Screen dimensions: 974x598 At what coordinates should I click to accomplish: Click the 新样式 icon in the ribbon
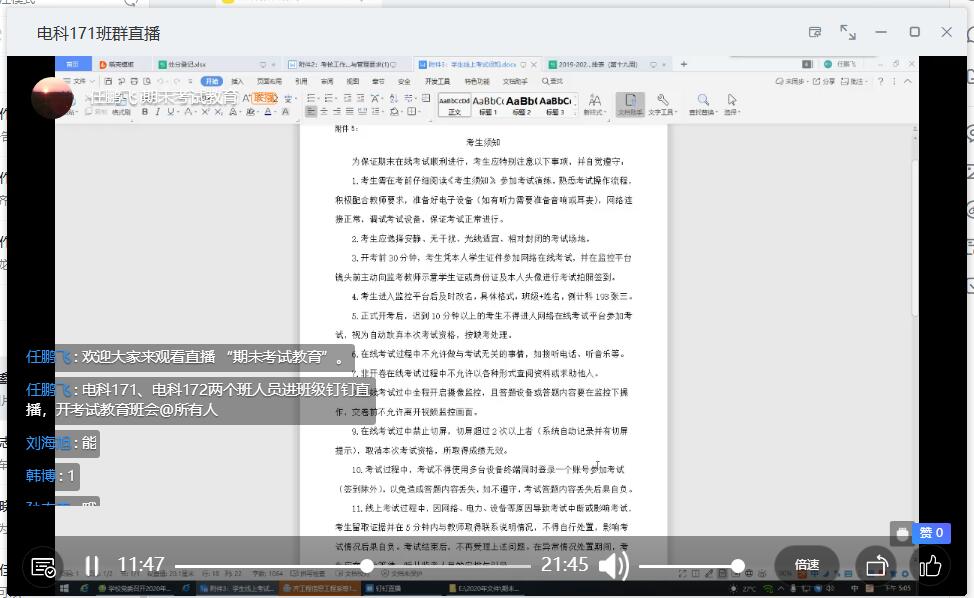point(594,104)
